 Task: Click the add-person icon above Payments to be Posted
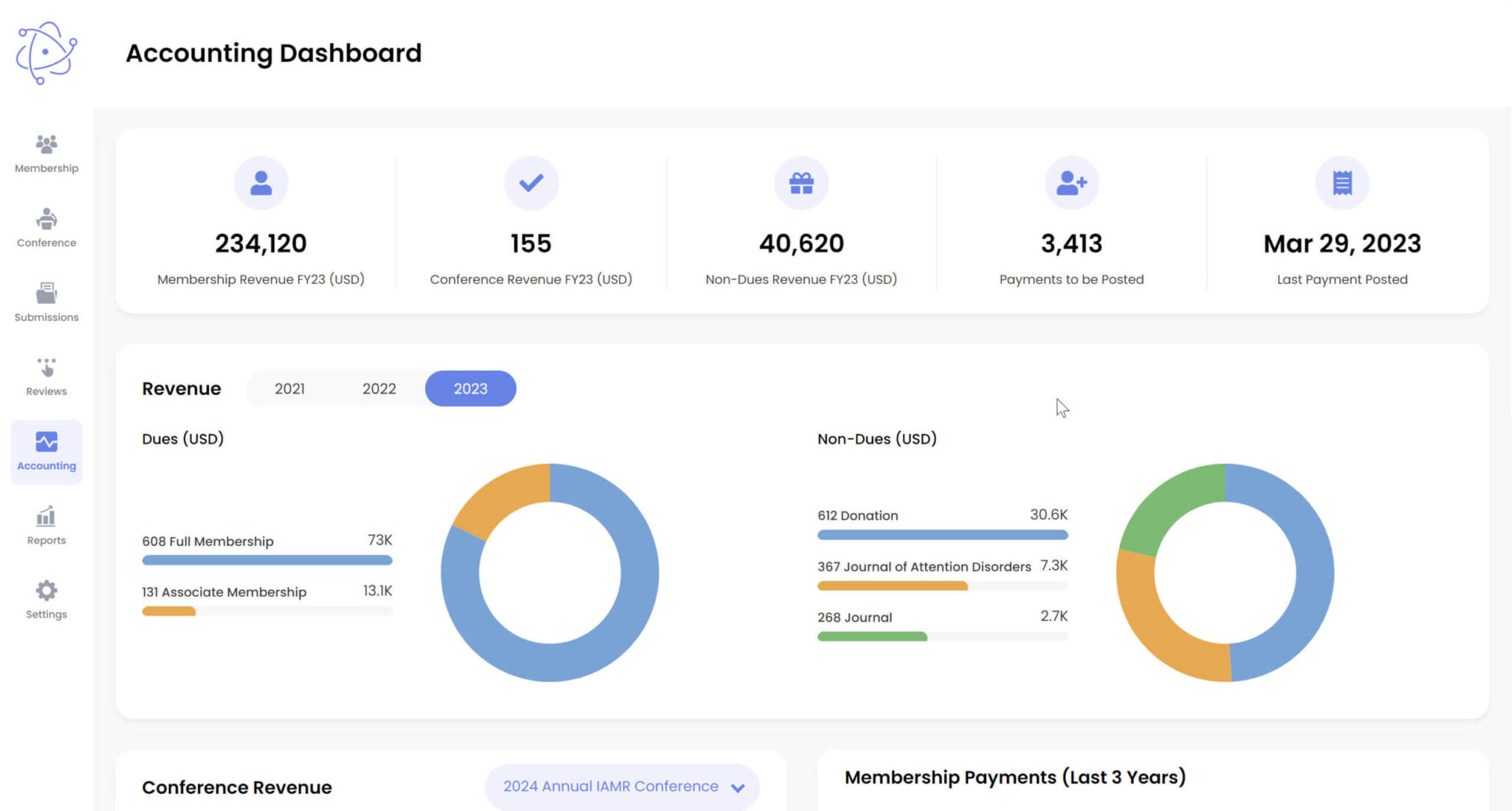[1071, 183]
